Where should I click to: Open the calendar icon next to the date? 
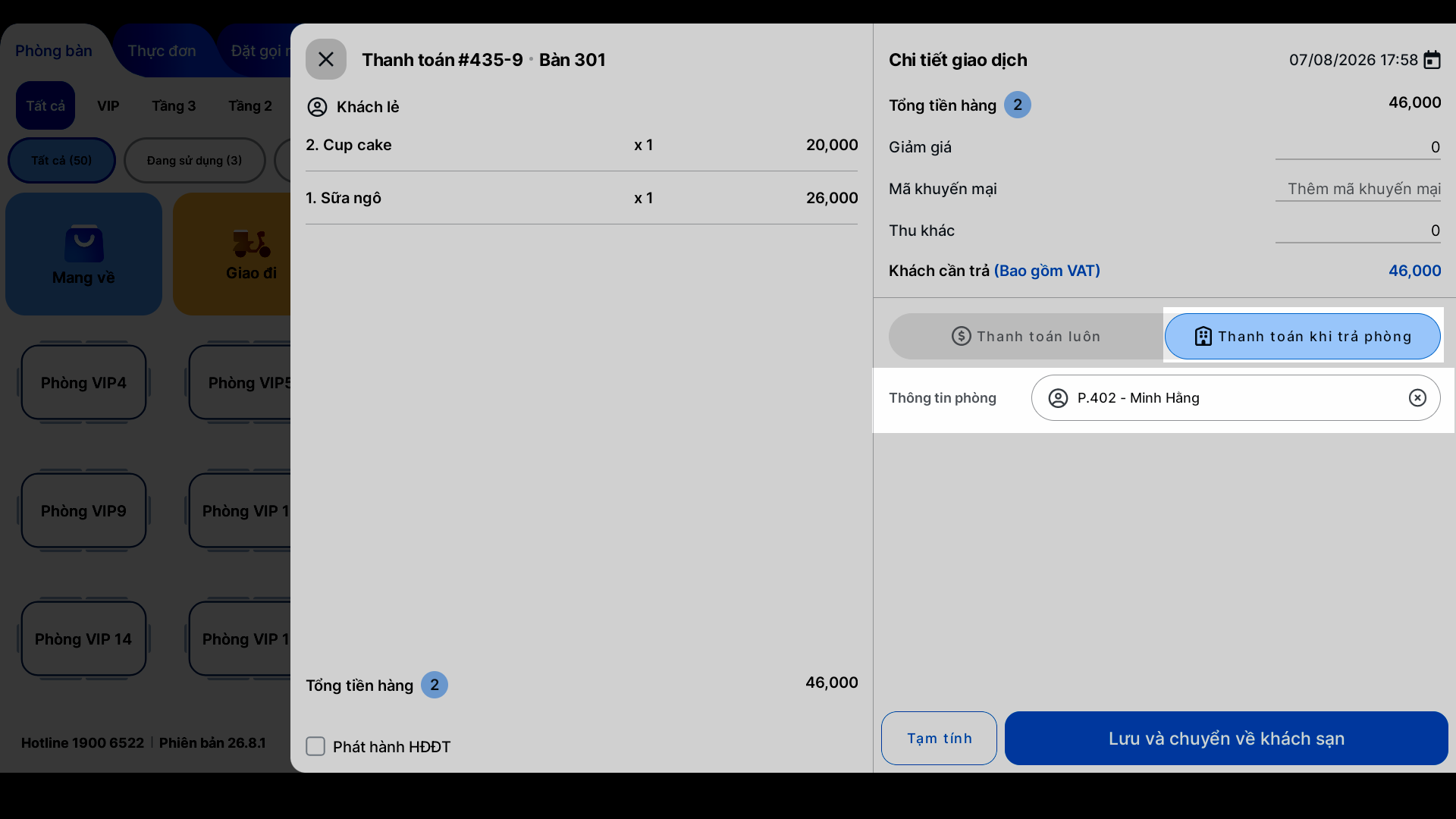pyautogui.click(x=1432, y=60)
